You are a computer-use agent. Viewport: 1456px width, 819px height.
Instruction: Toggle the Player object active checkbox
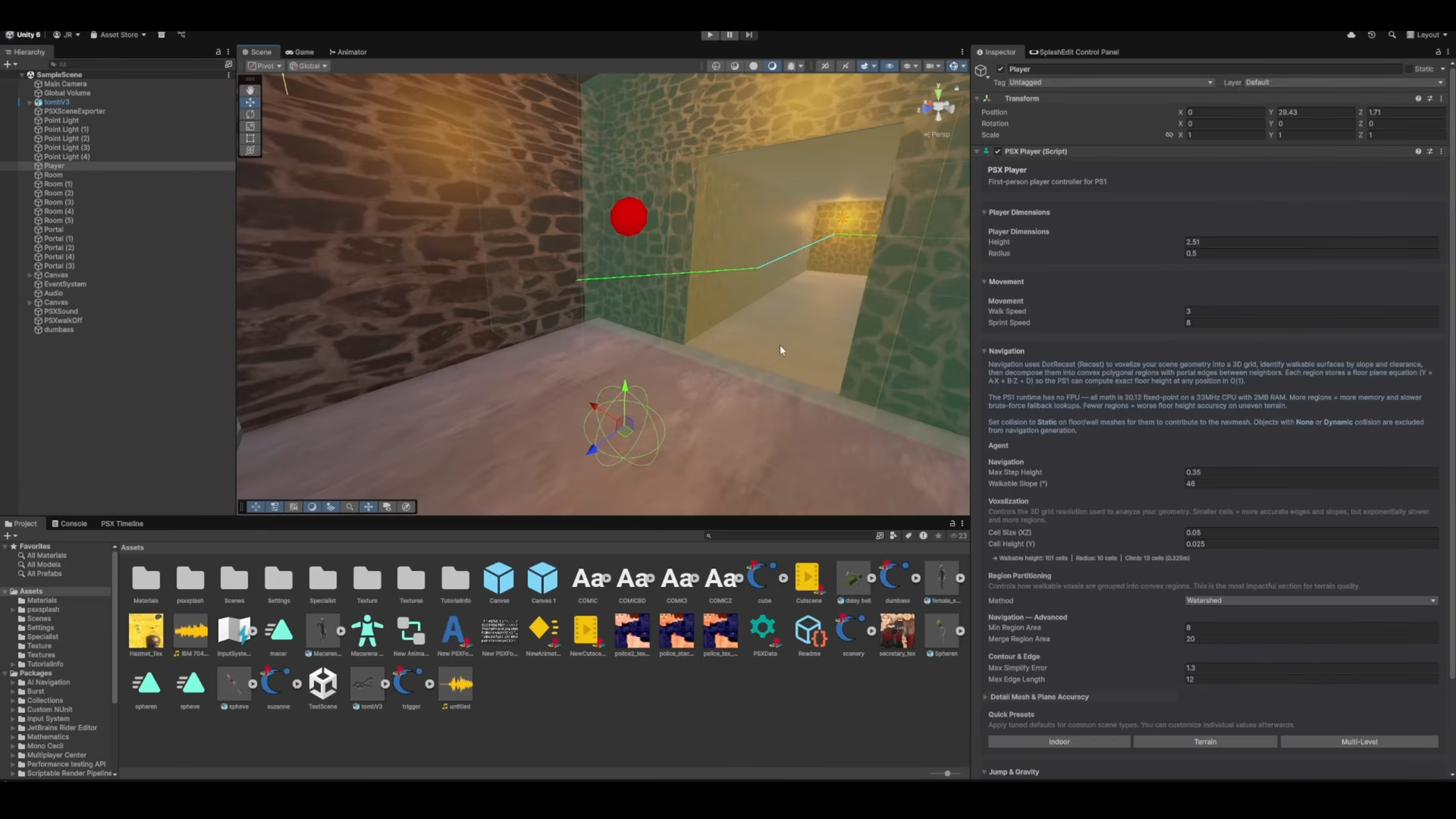1000,69
